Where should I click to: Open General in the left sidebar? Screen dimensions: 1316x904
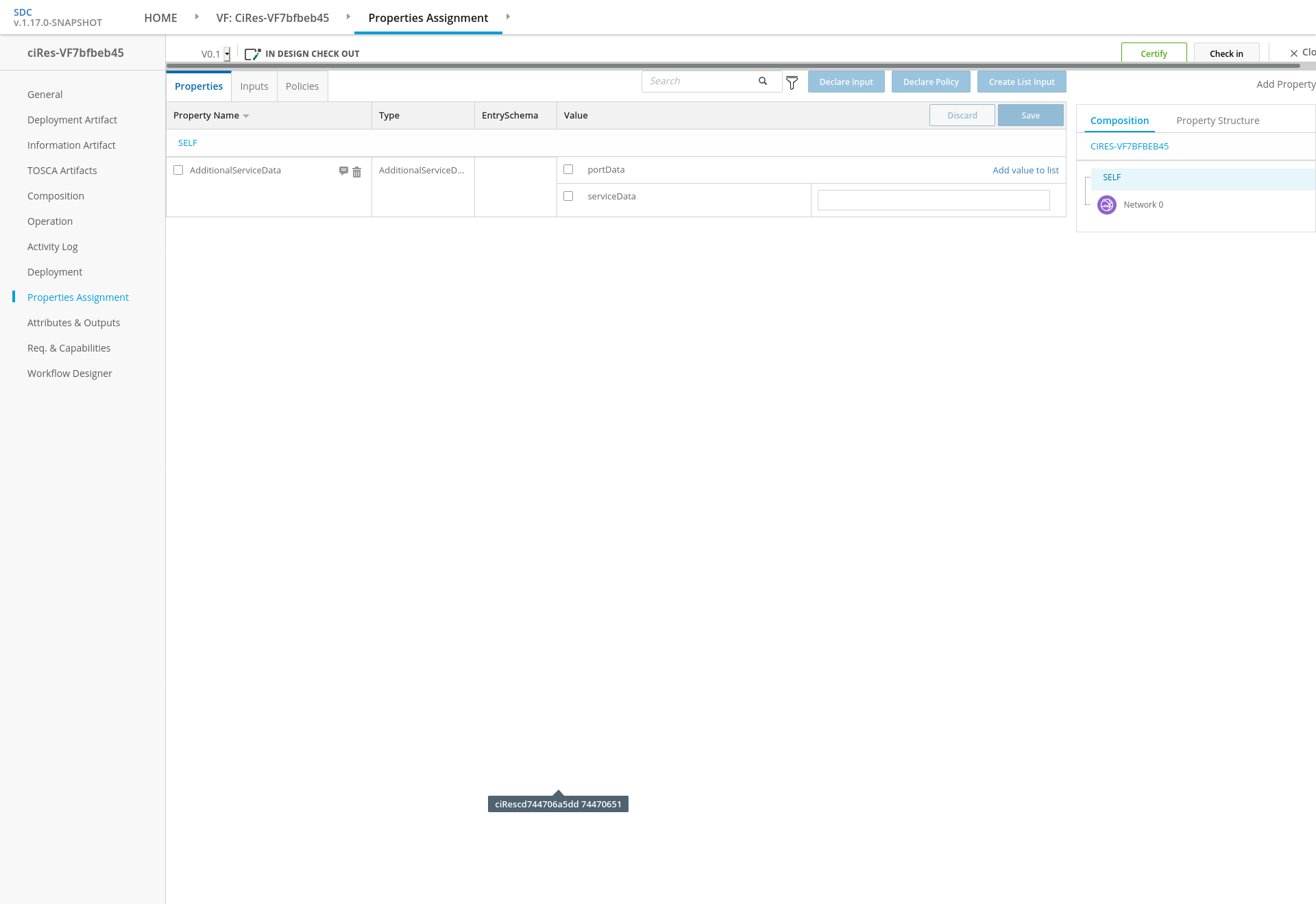45,95
